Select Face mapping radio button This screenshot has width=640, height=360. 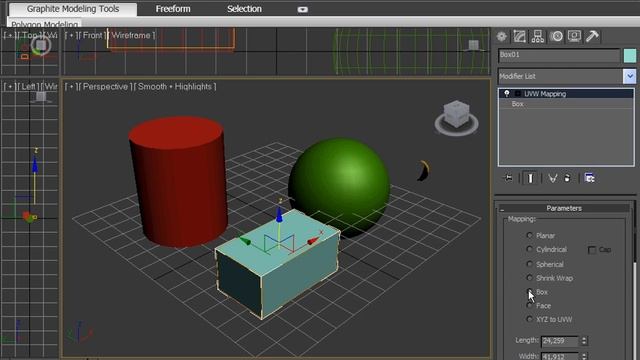click(529, 305)
